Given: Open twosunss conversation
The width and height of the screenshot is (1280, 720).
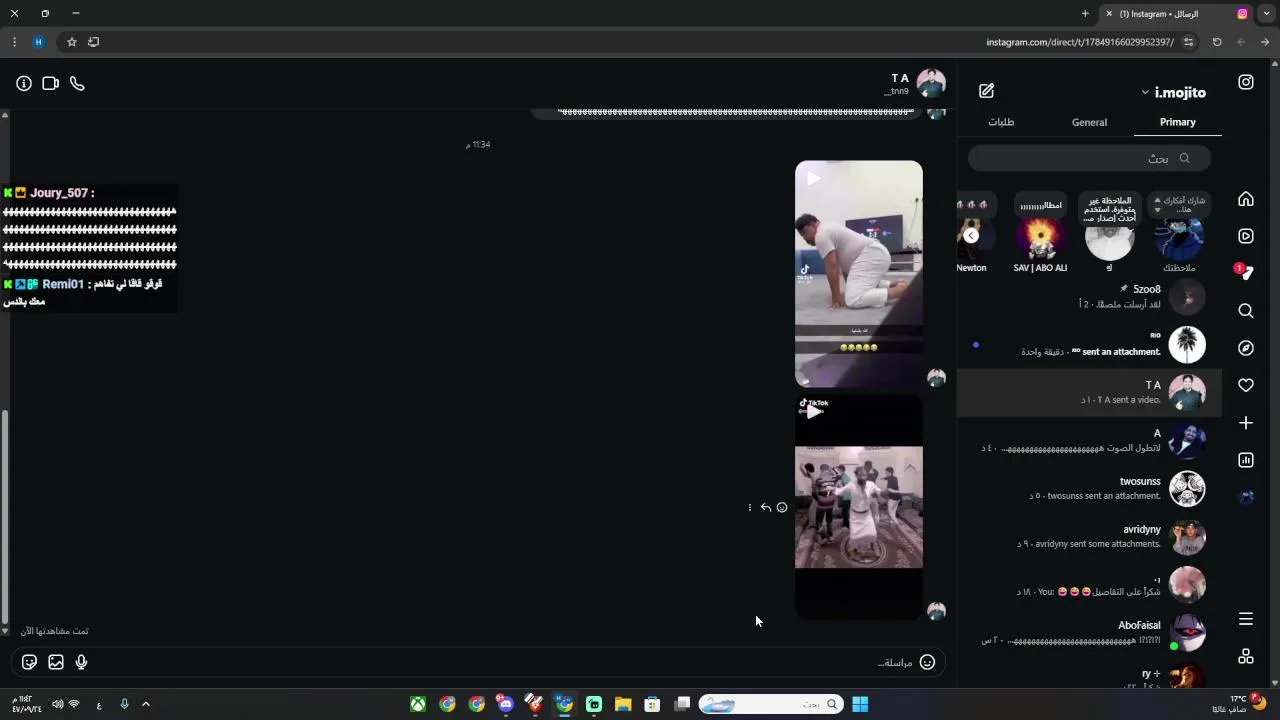Looking at the screenshot, I should [x=1089, y=488].
